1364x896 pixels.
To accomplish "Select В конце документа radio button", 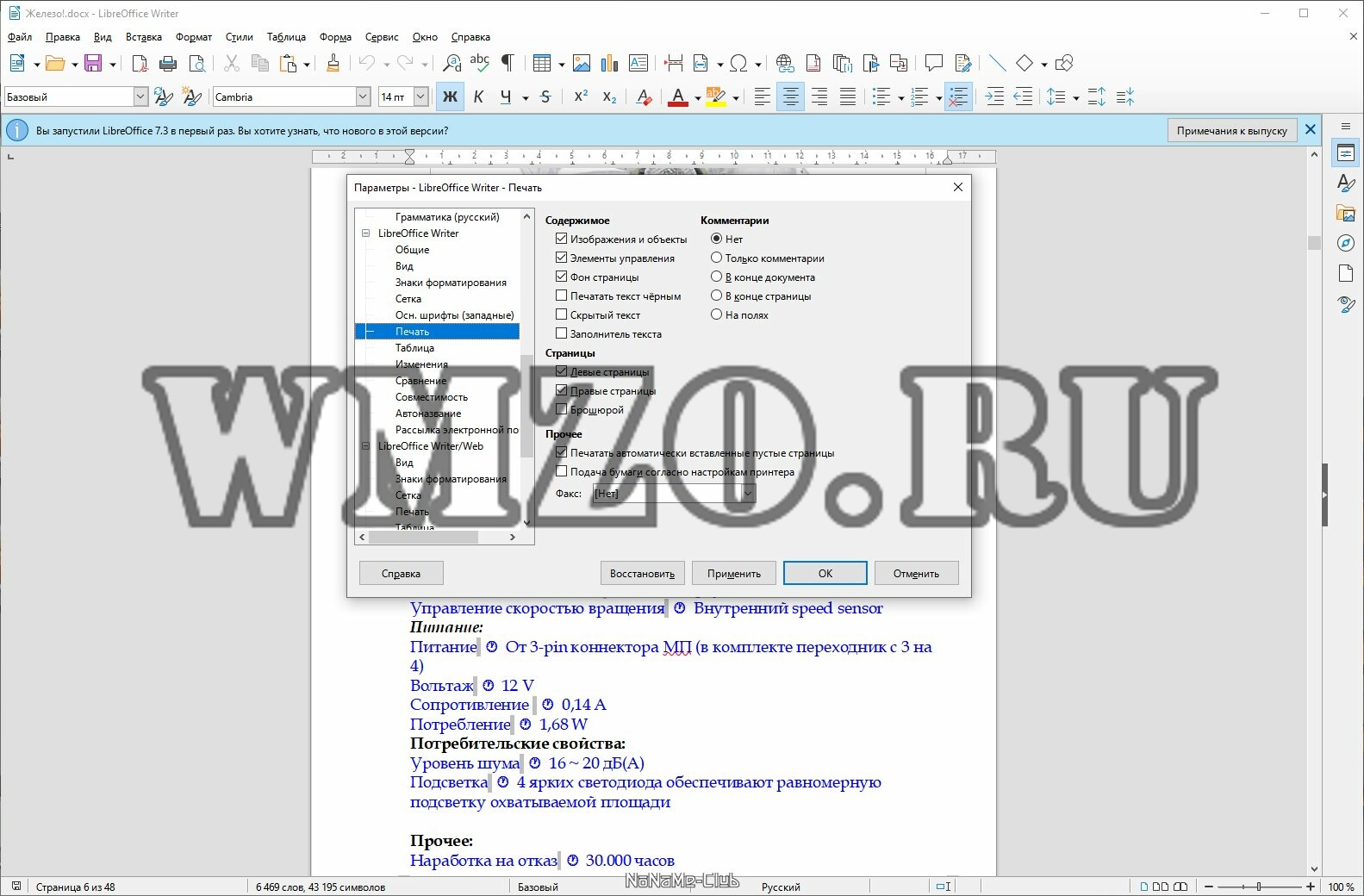I will [716, 277].
